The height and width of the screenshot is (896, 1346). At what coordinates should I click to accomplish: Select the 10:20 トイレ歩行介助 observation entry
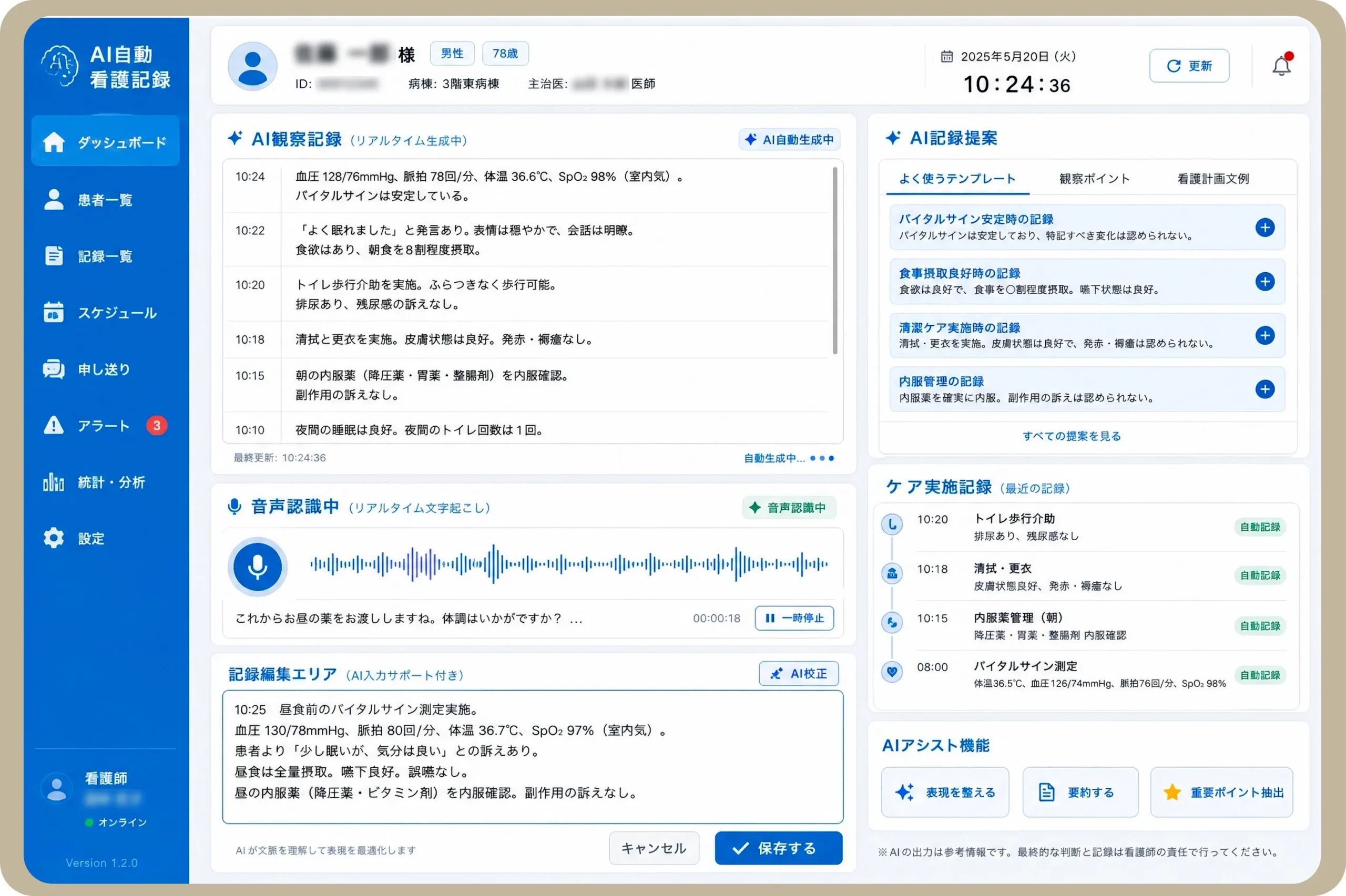click(x=526, y=294)
